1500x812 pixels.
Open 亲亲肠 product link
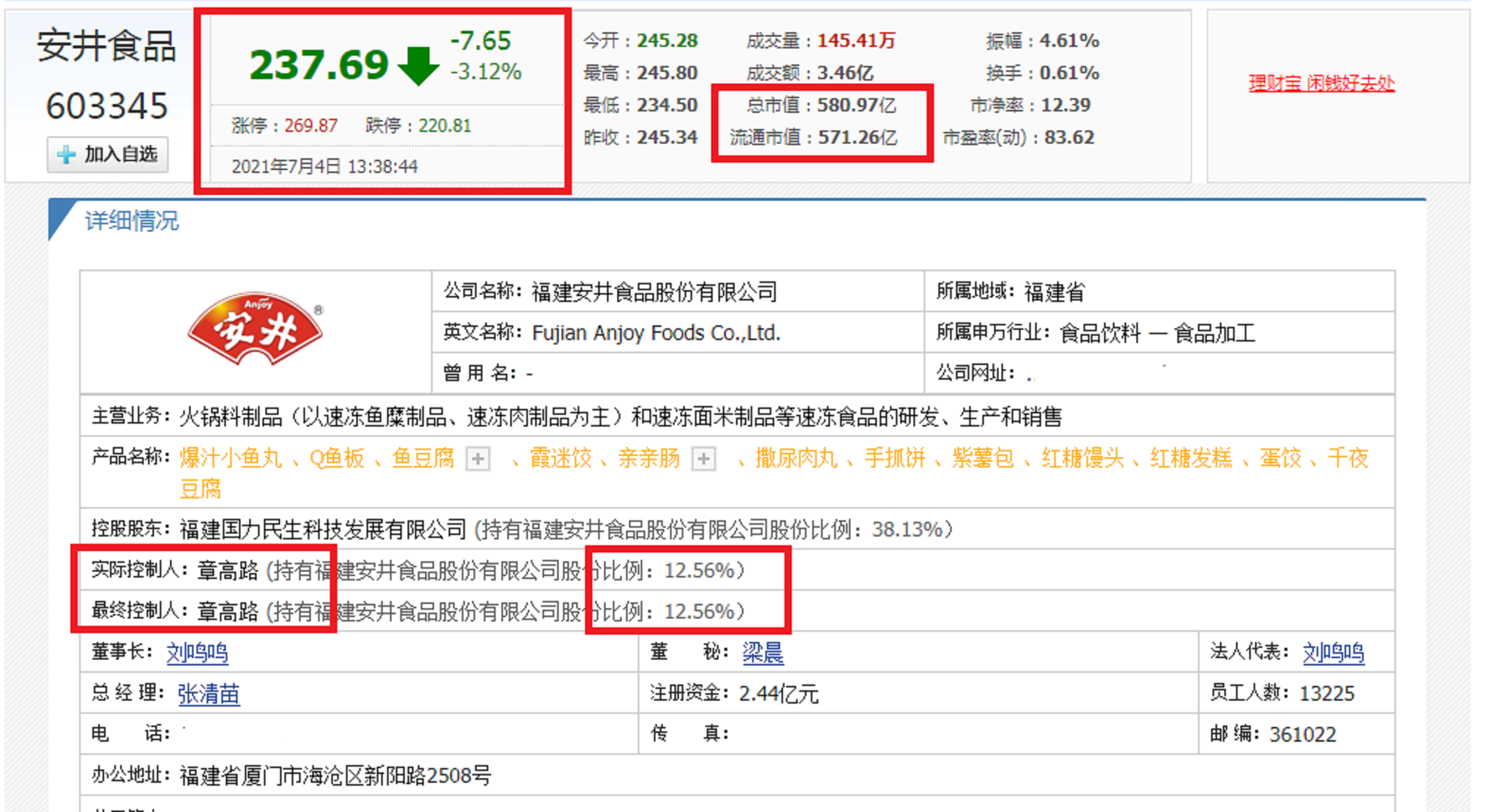tap(649, 458)
